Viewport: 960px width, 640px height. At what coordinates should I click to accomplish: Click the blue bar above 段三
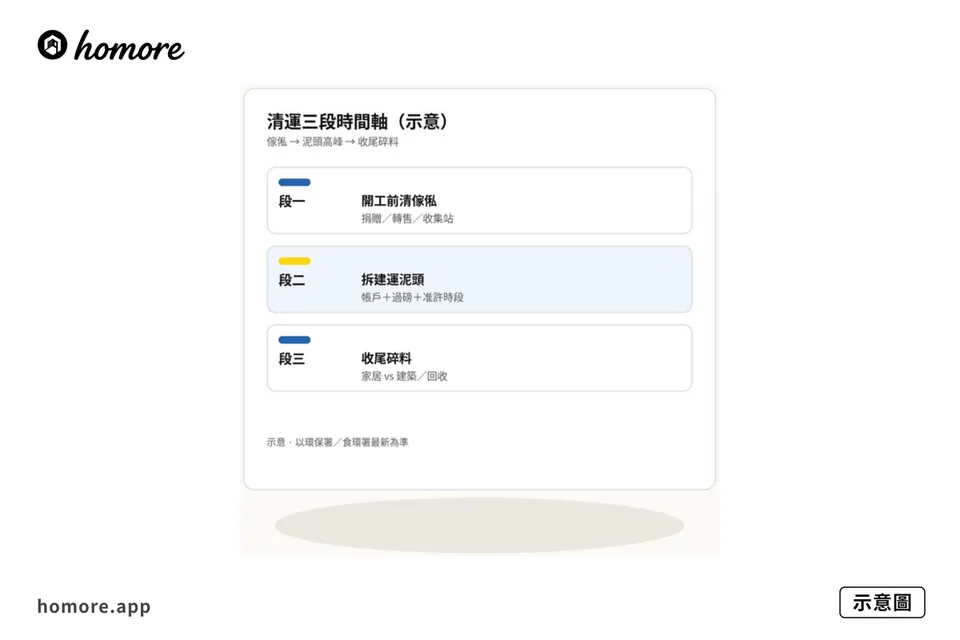coord(294,340)
